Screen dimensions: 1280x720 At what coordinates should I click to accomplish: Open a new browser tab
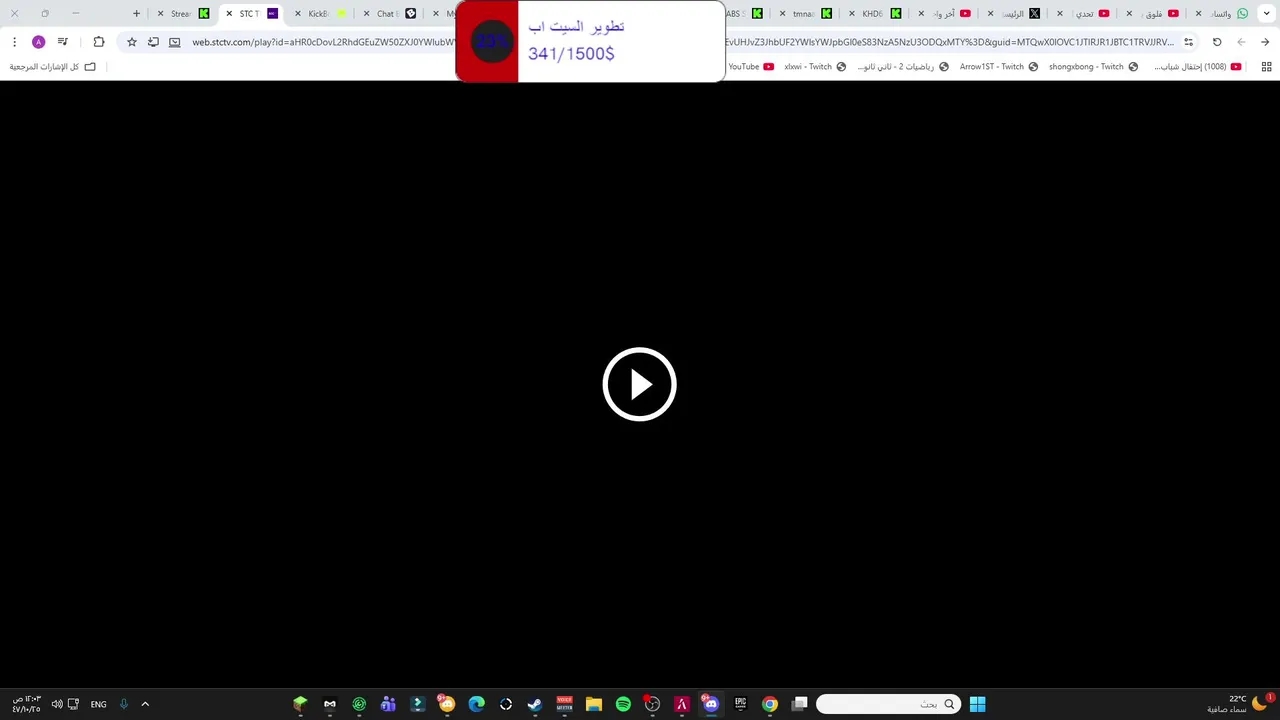point(136,13)
